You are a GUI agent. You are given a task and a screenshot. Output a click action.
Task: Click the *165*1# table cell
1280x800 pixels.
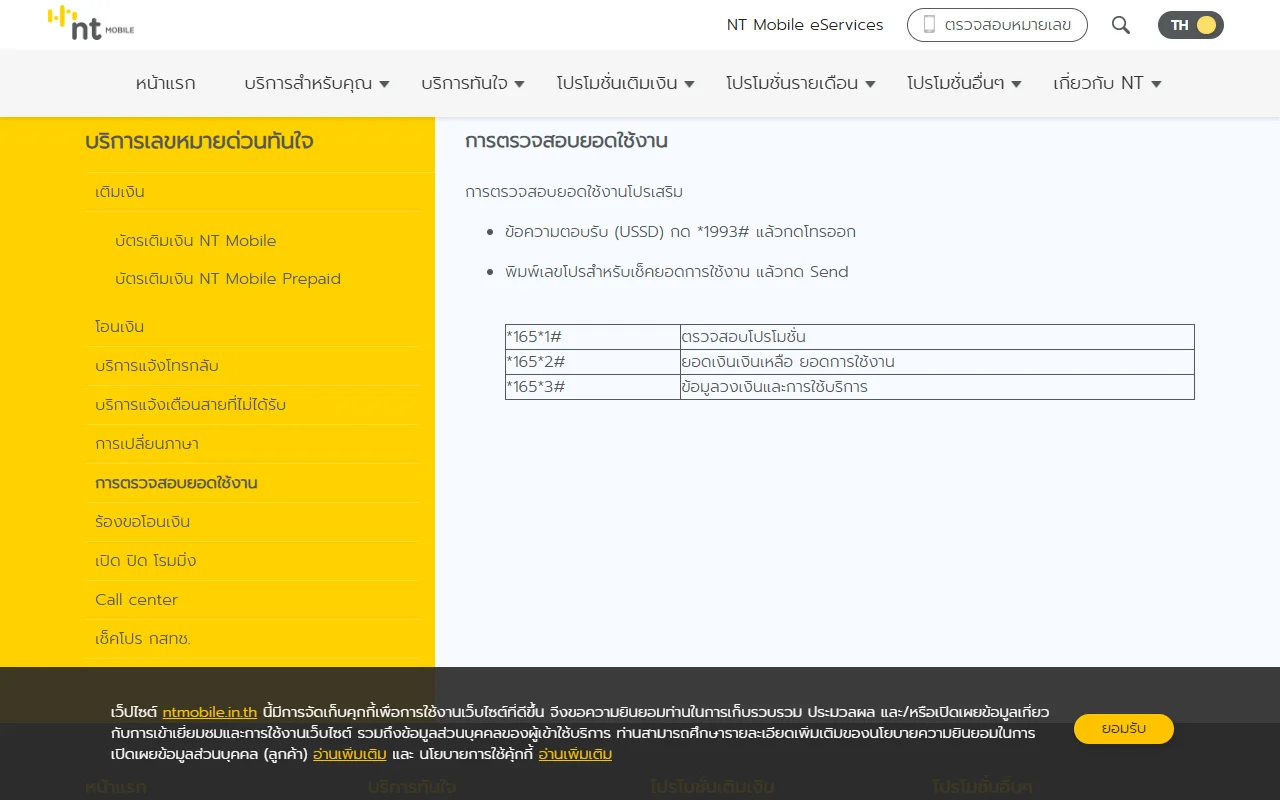coord(593,337)
